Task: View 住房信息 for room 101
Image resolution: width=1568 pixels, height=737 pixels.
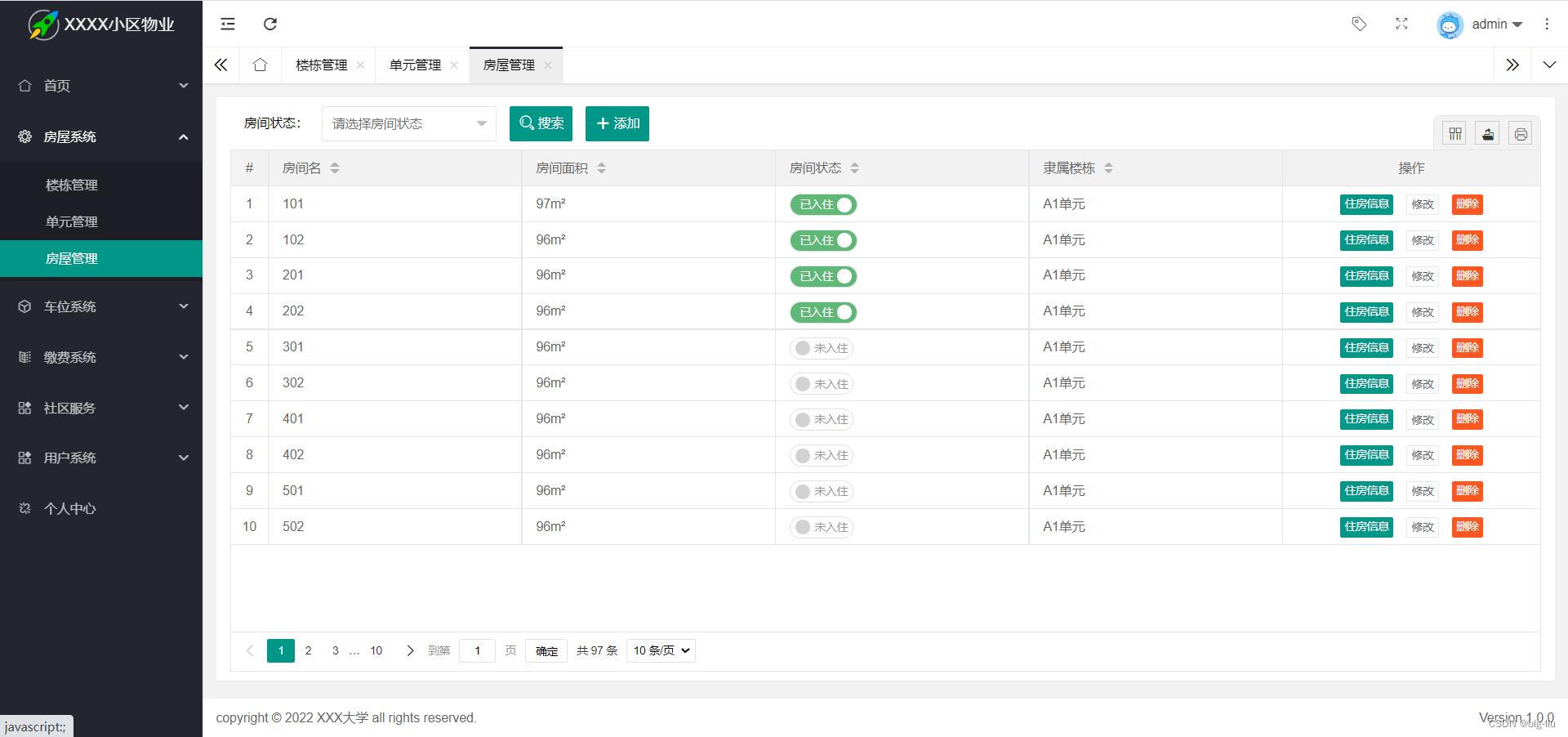Action: pos(1366,204)
